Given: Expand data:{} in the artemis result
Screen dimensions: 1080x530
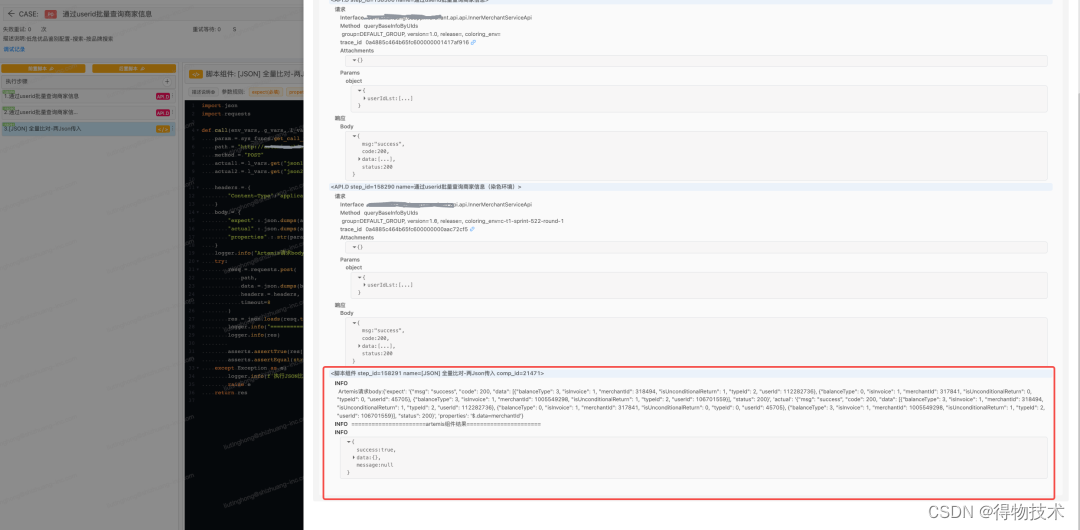Looking at the screenshot, I should pyautogui.click(x=354, y=457).
